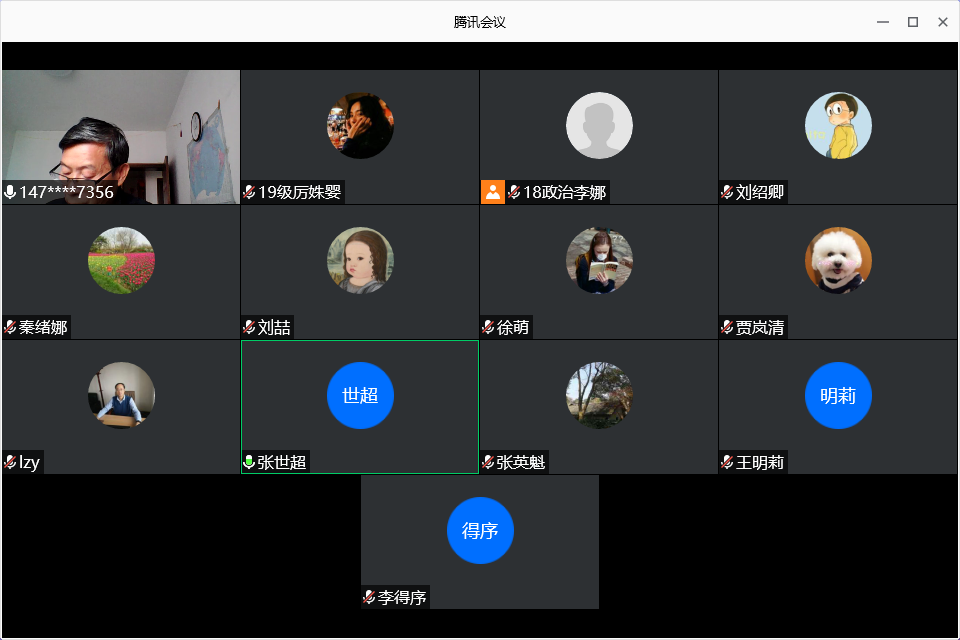Click the name label 张英魁
Viewport: 960px width, 640px height.
[x=521, y=462]
